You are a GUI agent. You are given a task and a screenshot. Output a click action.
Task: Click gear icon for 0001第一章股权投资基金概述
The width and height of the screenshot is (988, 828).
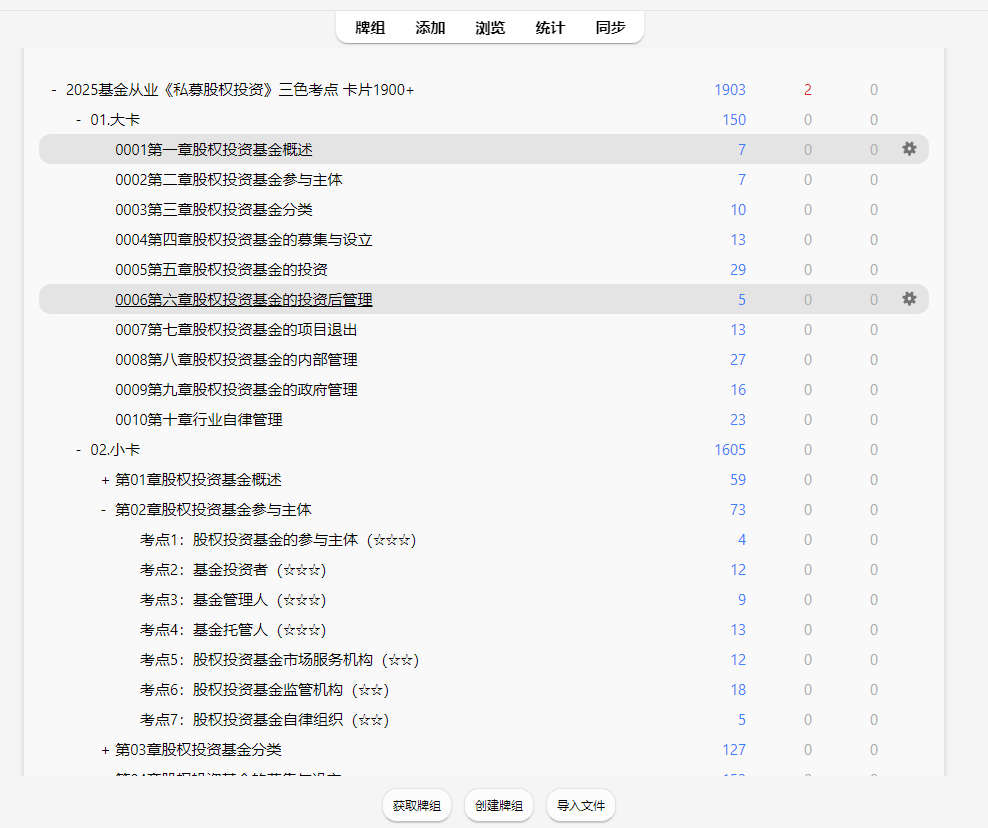point(908,149)
